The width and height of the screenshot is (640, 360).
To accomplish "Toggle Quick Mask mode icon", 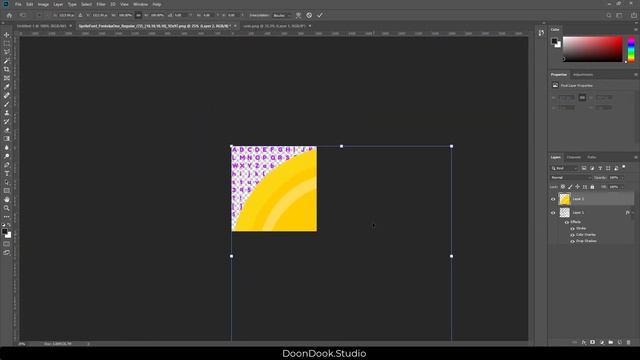I will coord(7,244).
